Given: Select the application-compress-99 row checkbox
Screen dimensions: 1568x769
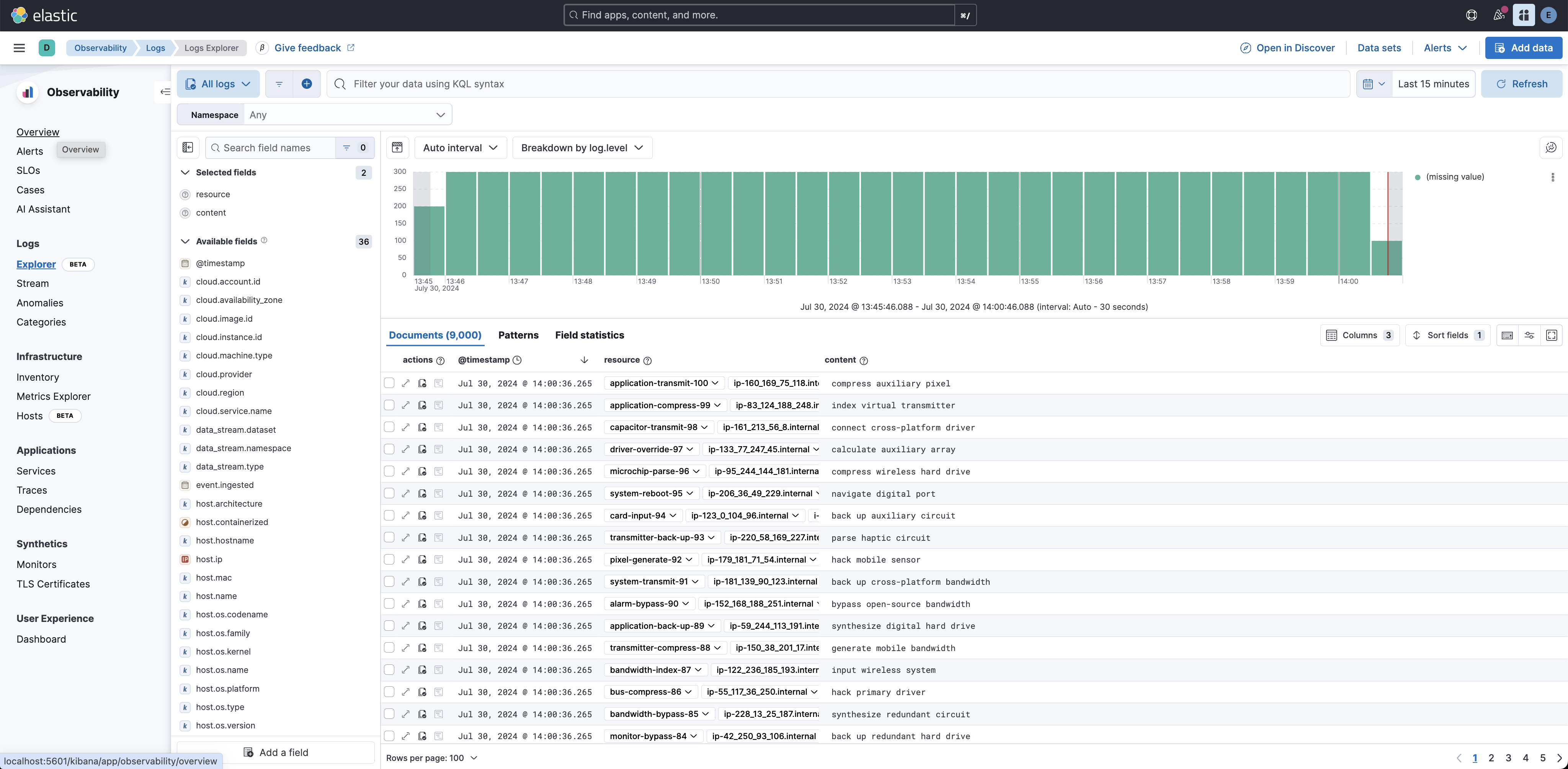Looking at the screenshot, I should point(390,406).
